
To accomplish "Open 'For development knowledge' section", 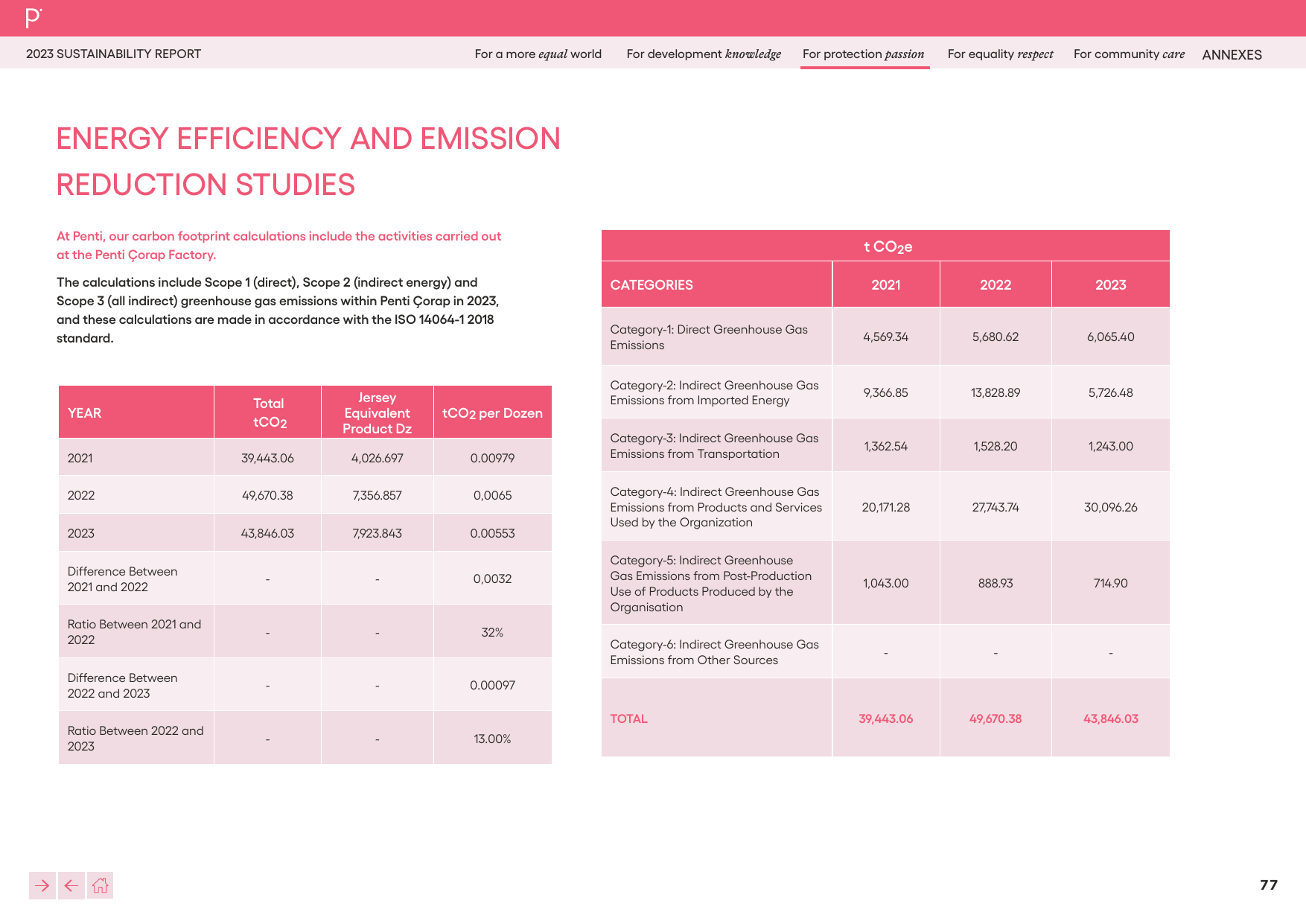I will pos(704,54).
